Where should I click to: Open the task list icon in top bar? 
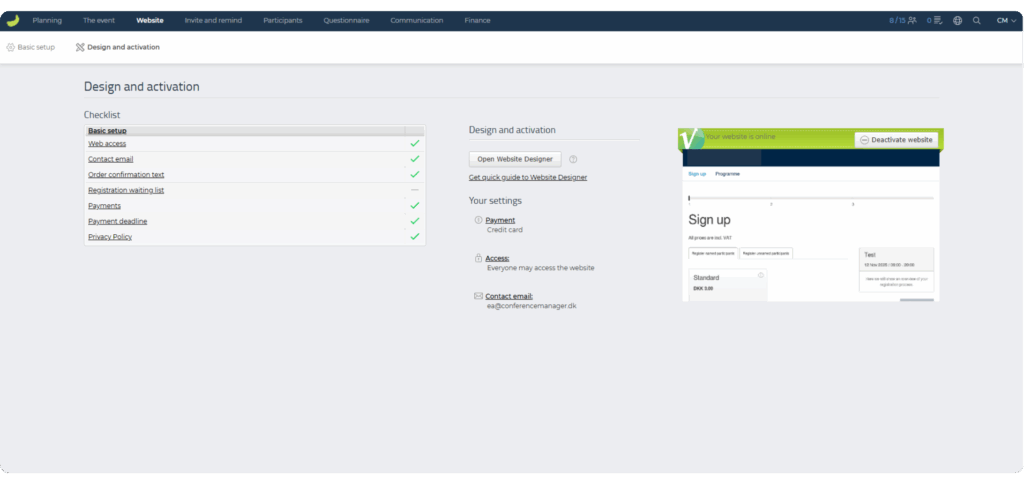coord(934,20)
